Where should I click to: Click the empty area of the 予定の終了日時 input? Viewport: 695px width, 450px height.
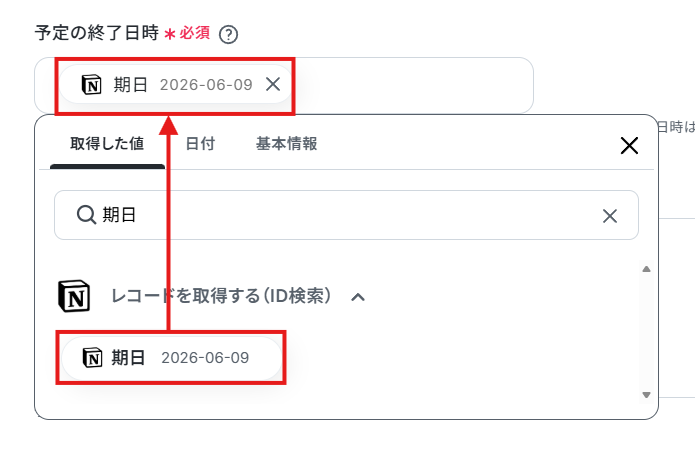coord(412,85)
